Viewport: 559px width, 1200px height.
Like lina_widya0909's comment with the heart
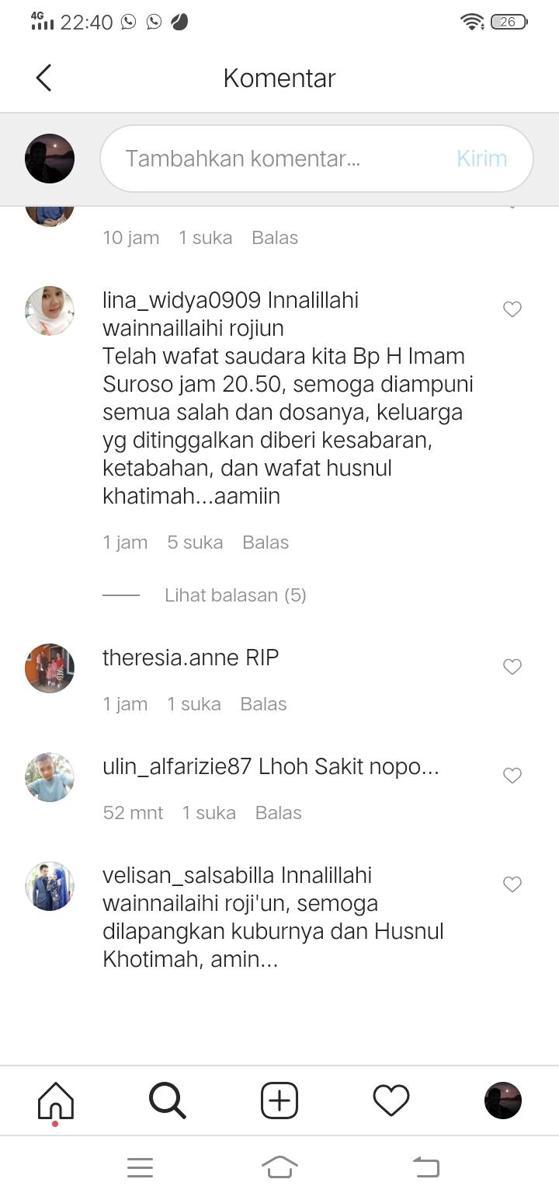coord(512,309)
